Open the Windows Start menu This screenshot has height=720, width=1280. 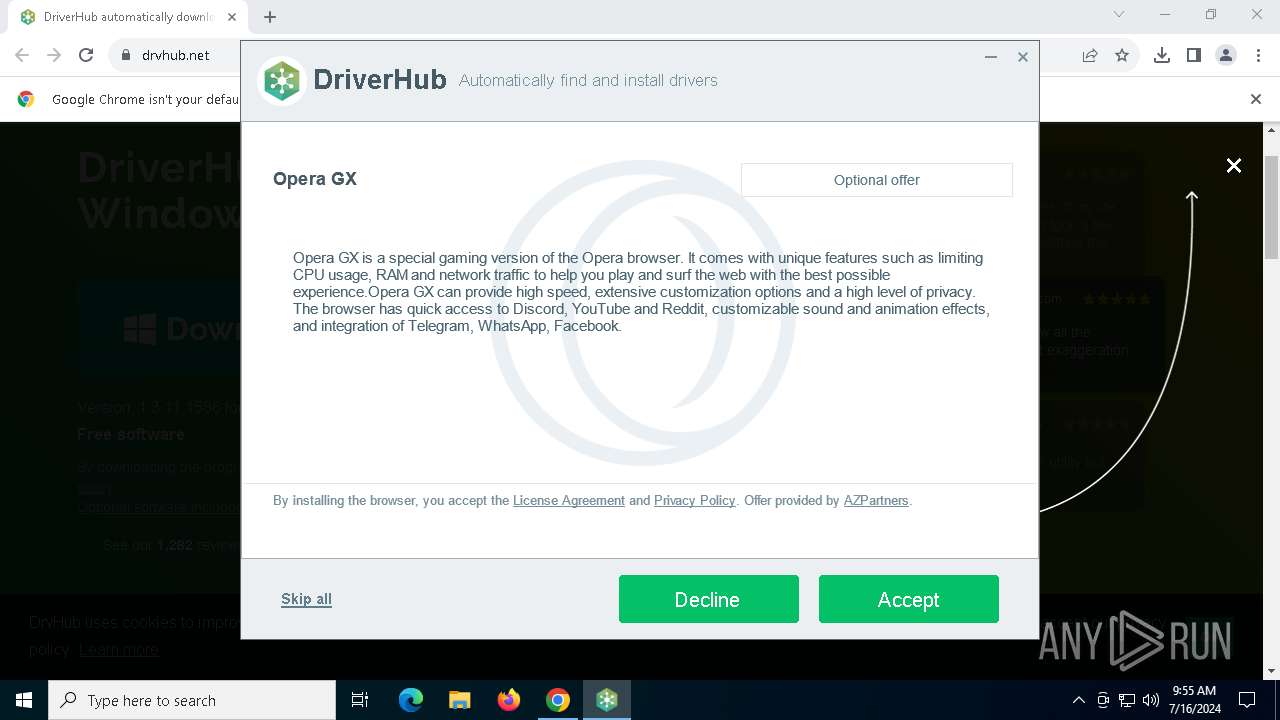coord(24,700)
